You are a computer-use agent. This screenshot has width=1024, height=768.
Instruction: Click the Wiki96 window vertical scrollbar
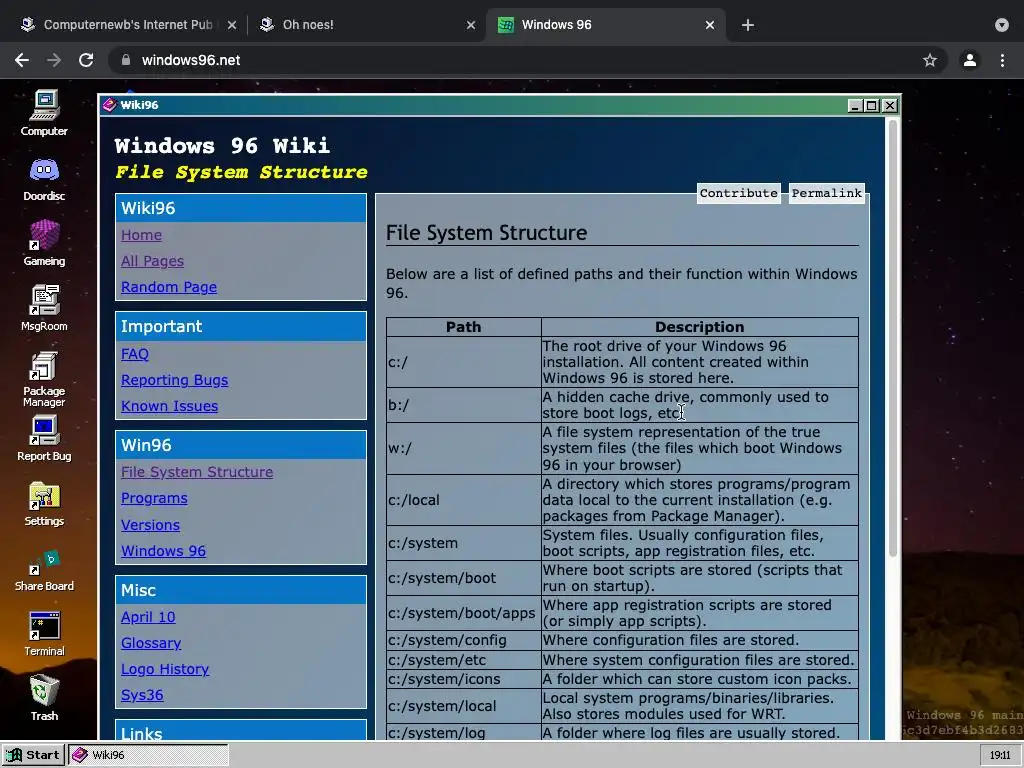[x=893, y=337]
